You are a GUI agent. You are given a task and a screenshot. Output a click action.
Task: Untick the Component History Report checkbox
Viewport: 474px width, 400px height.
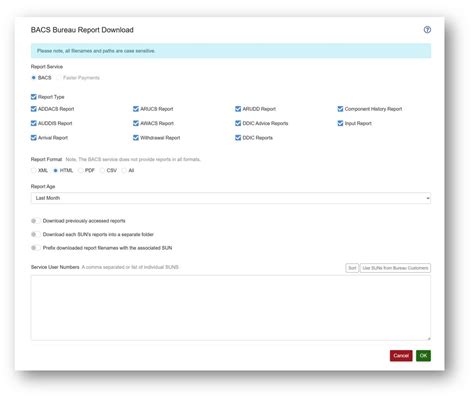tap(340, 109)
